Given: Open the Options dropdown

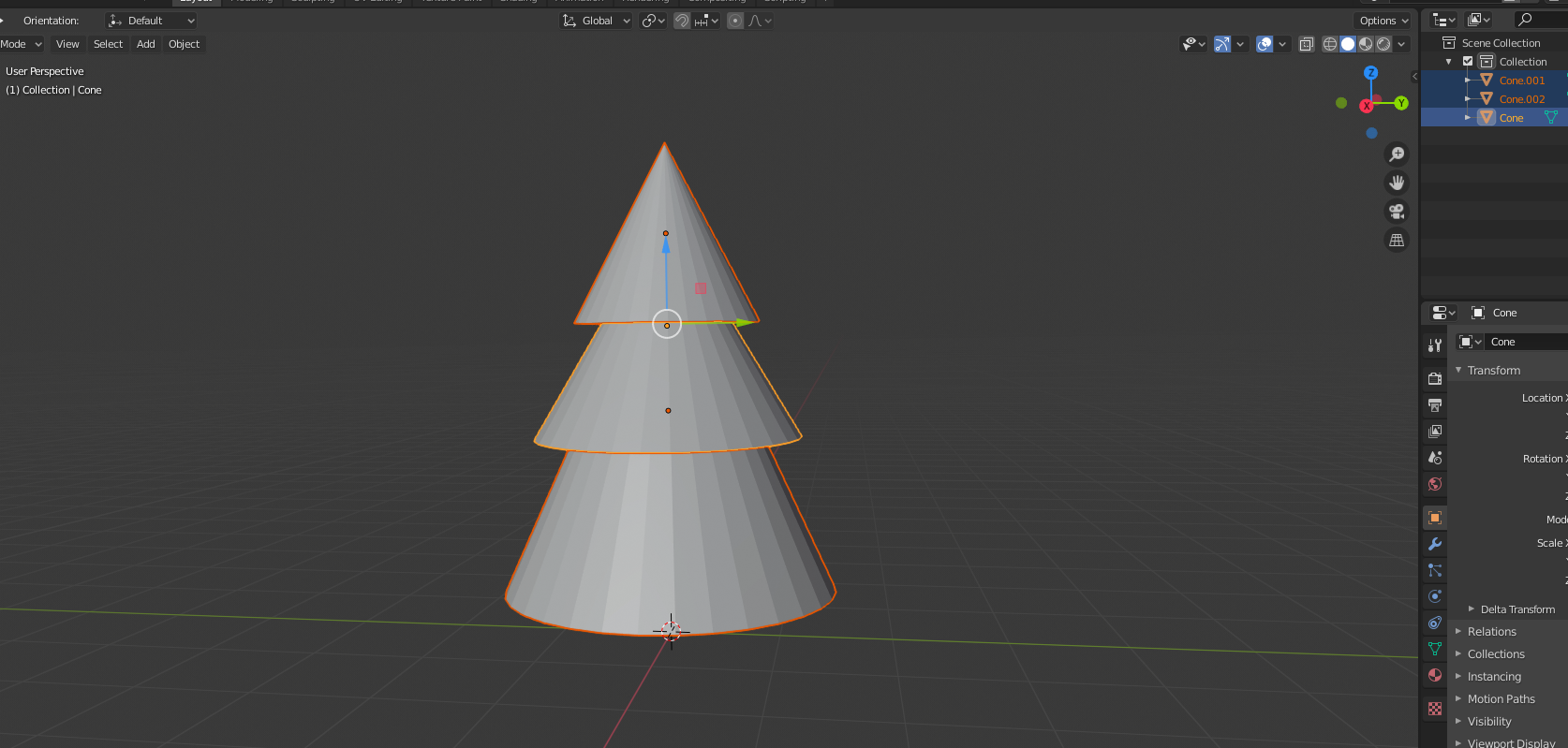Looking at the screenshot, I should point(1383,21).
